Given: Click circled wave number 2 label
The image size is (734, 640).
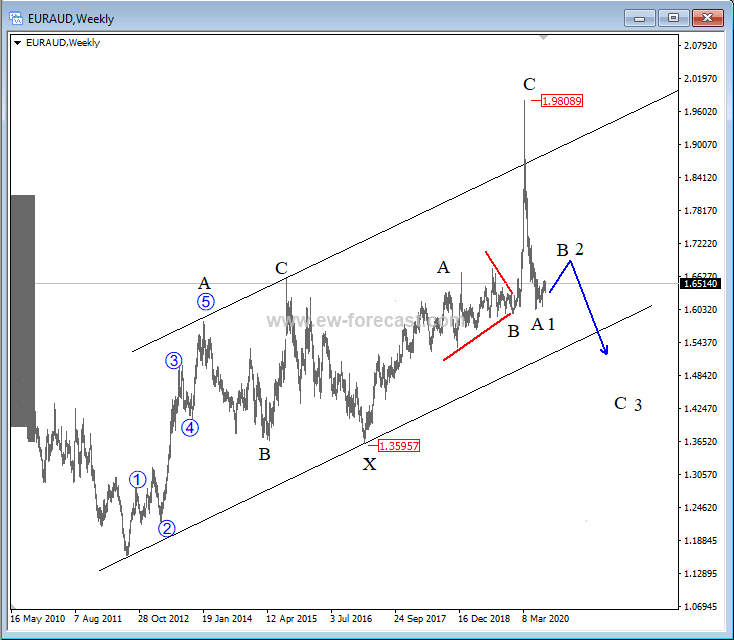Looking at the screenshot, I should (167, 528).
